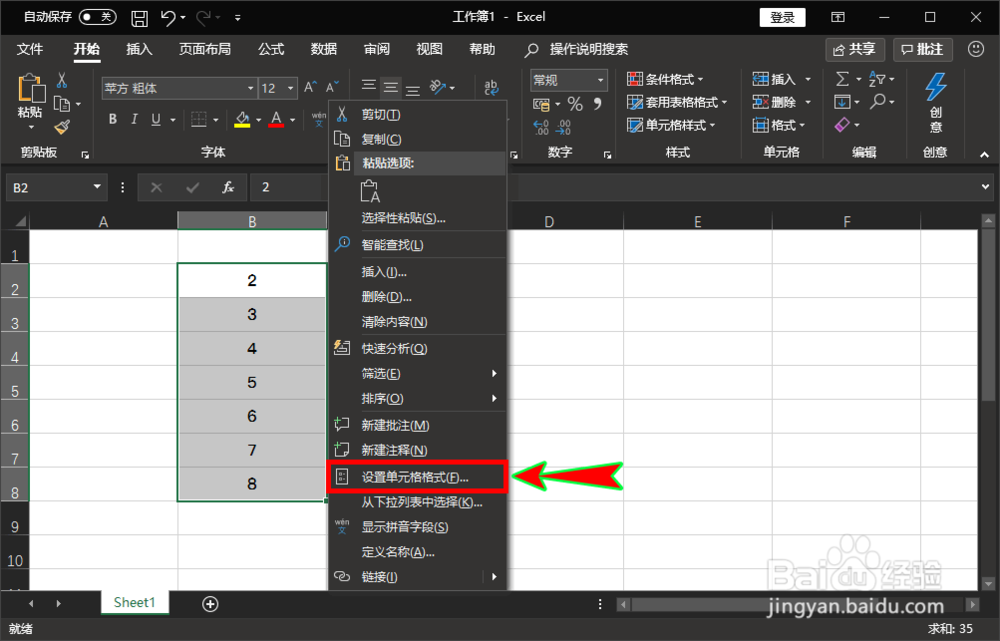The width and height of the screenshot is (1000, 641).
Task: Toggle Italic formatting
Action: pos(134,119)
